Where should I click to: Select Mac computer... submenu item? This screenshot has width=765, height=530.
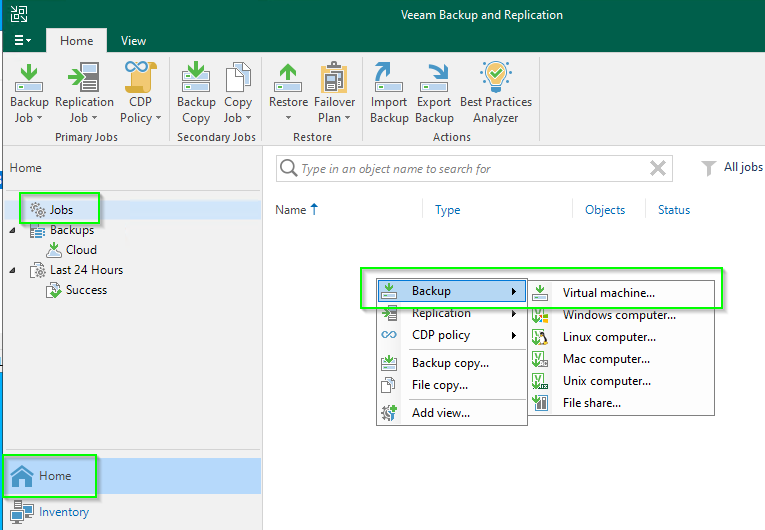621,359
